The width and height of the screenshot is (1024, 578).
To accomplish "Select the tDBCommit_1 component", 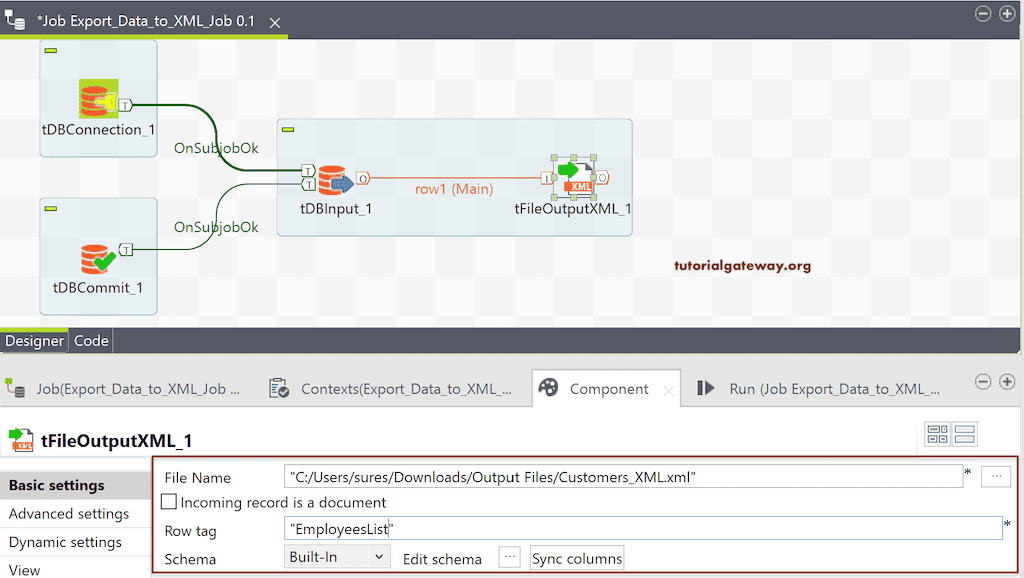I will pyautogui.click(x=97, y=258).
